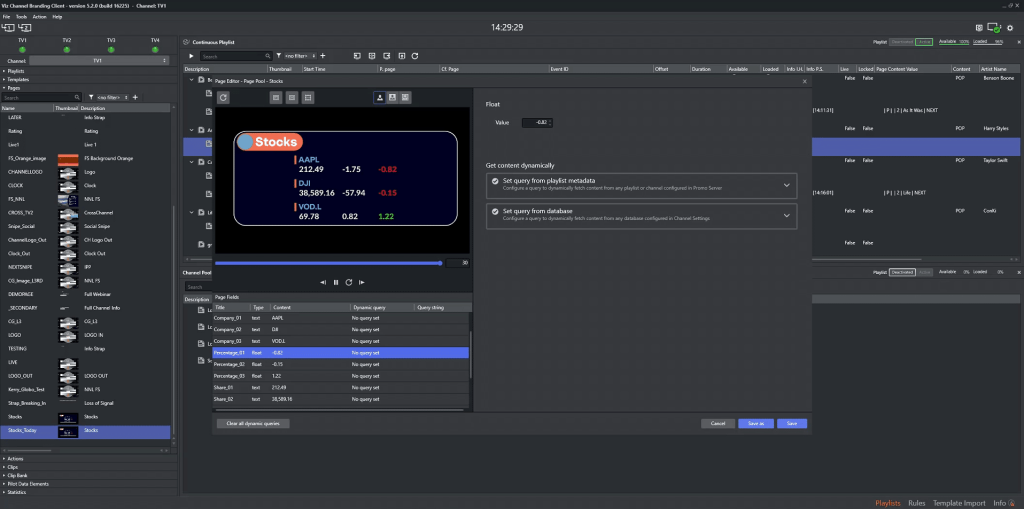
Task: Click the add page plus icon in Pages panel
Action: [135, 98]
